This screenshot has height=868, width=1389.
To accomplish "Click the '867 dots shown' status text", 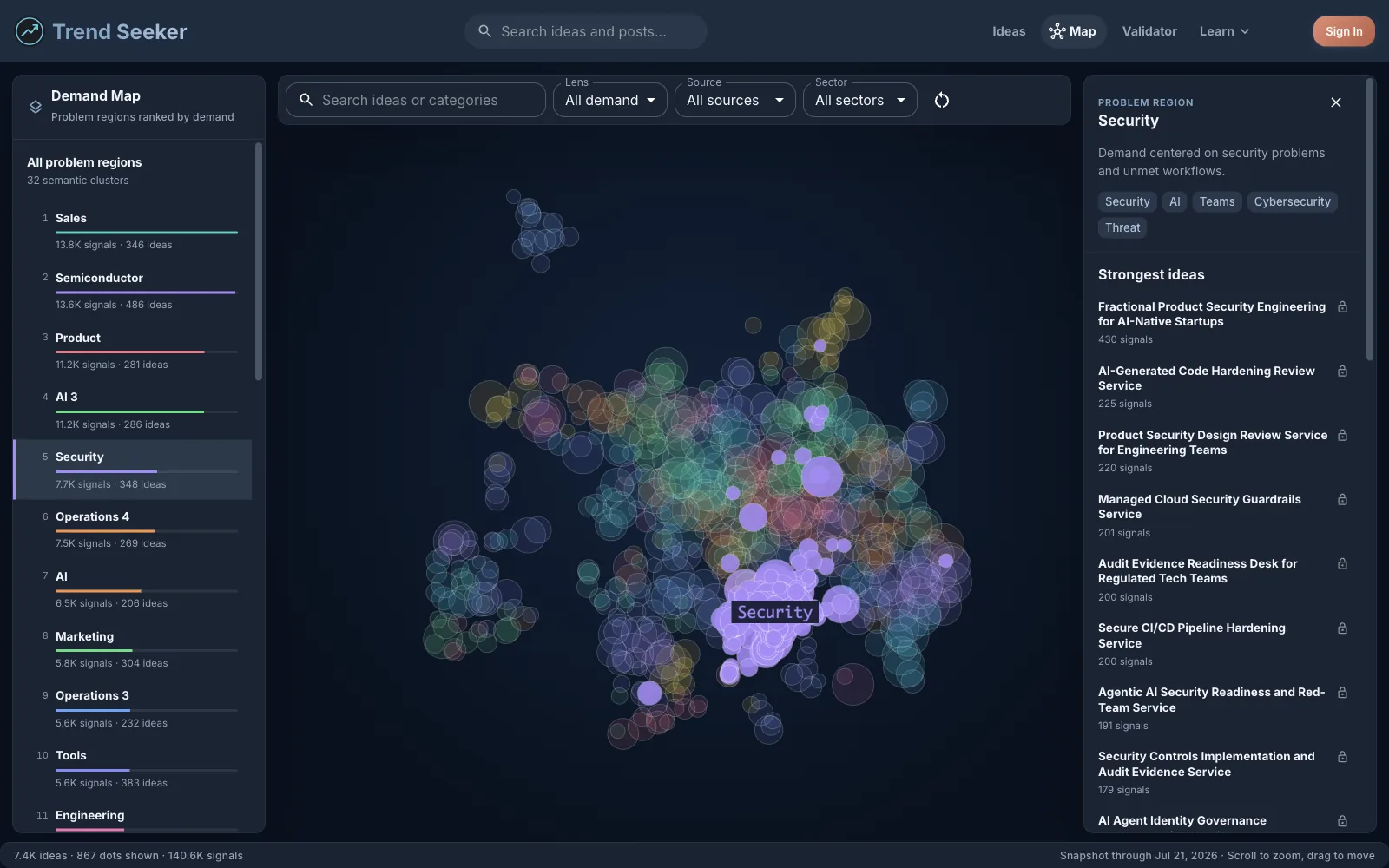I will (117, 856).
